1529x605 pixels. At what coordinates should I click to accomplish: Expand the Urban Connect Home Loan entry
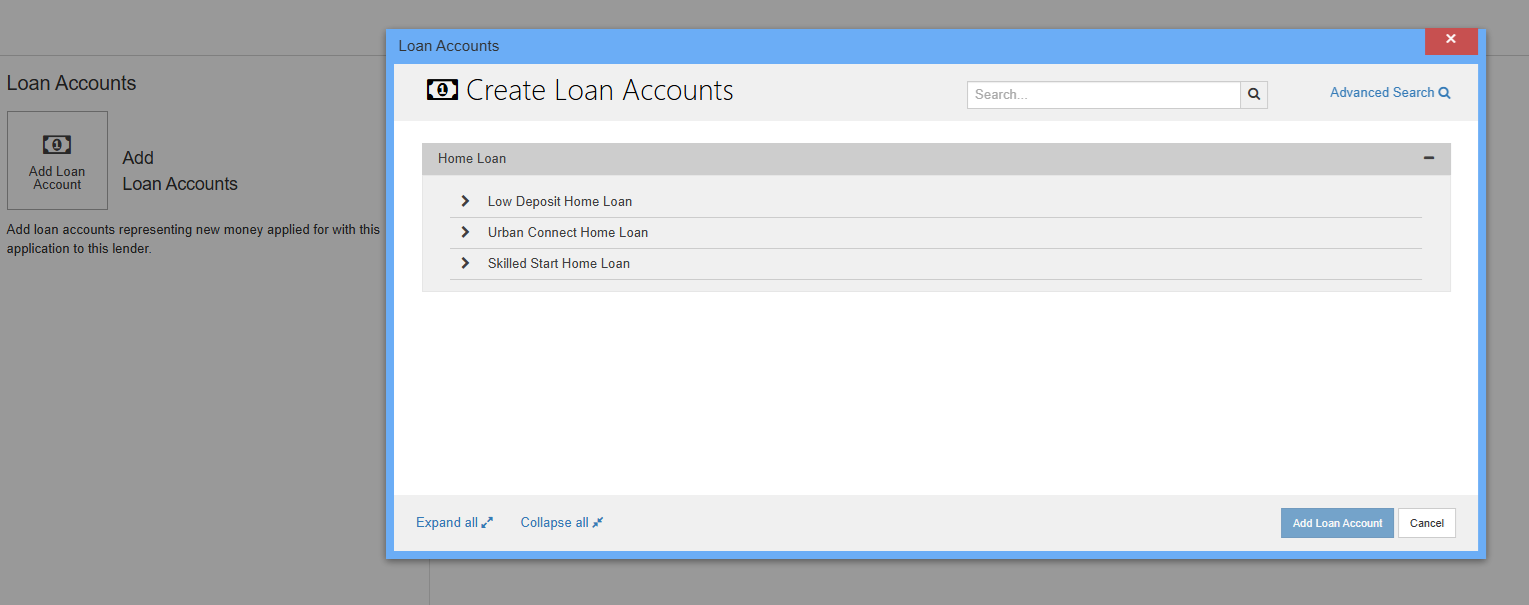coord(463,232)
